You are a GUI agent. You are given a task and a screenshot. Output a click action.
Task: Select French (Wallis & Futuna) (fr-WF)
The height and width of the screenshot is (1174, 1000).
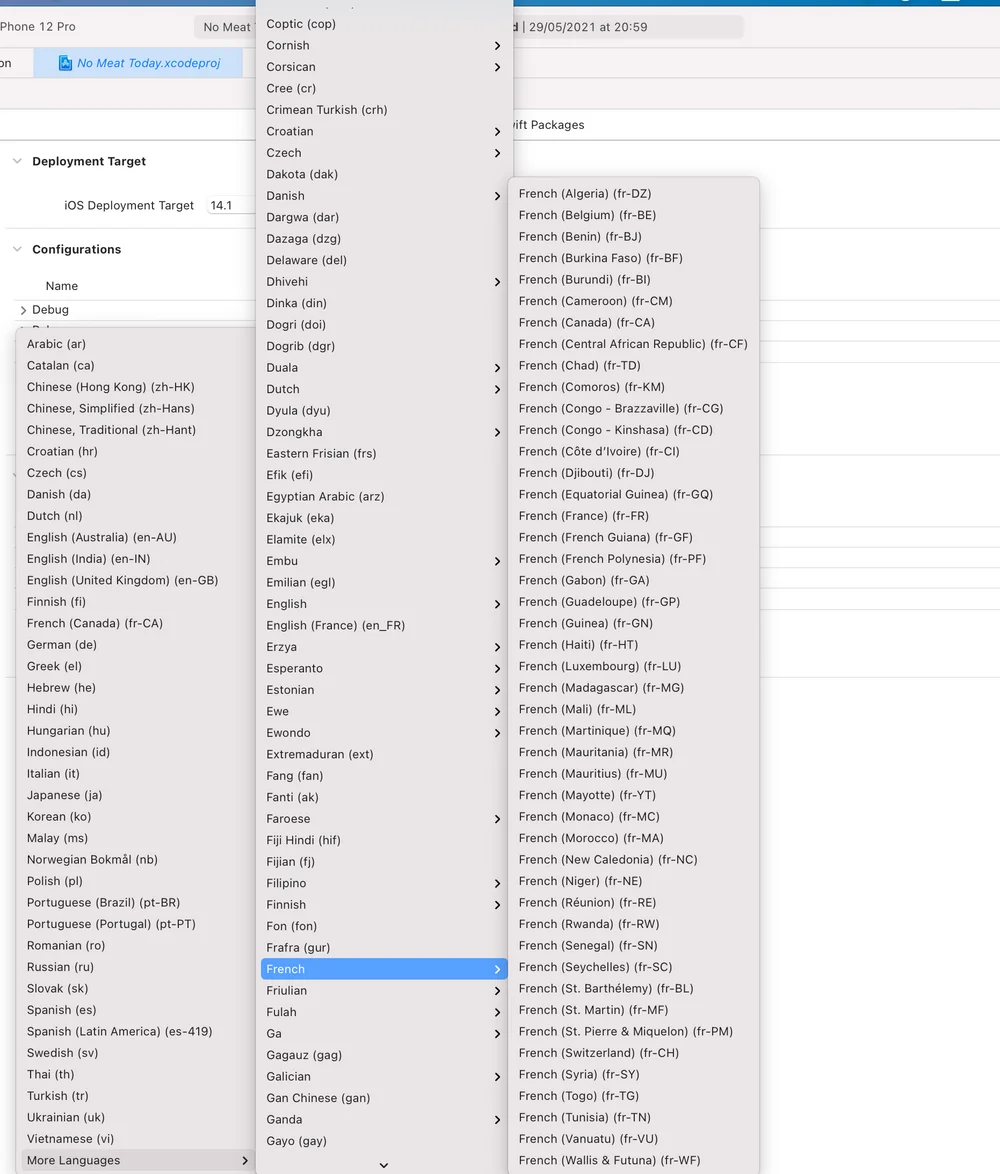tap(609, 1160)
